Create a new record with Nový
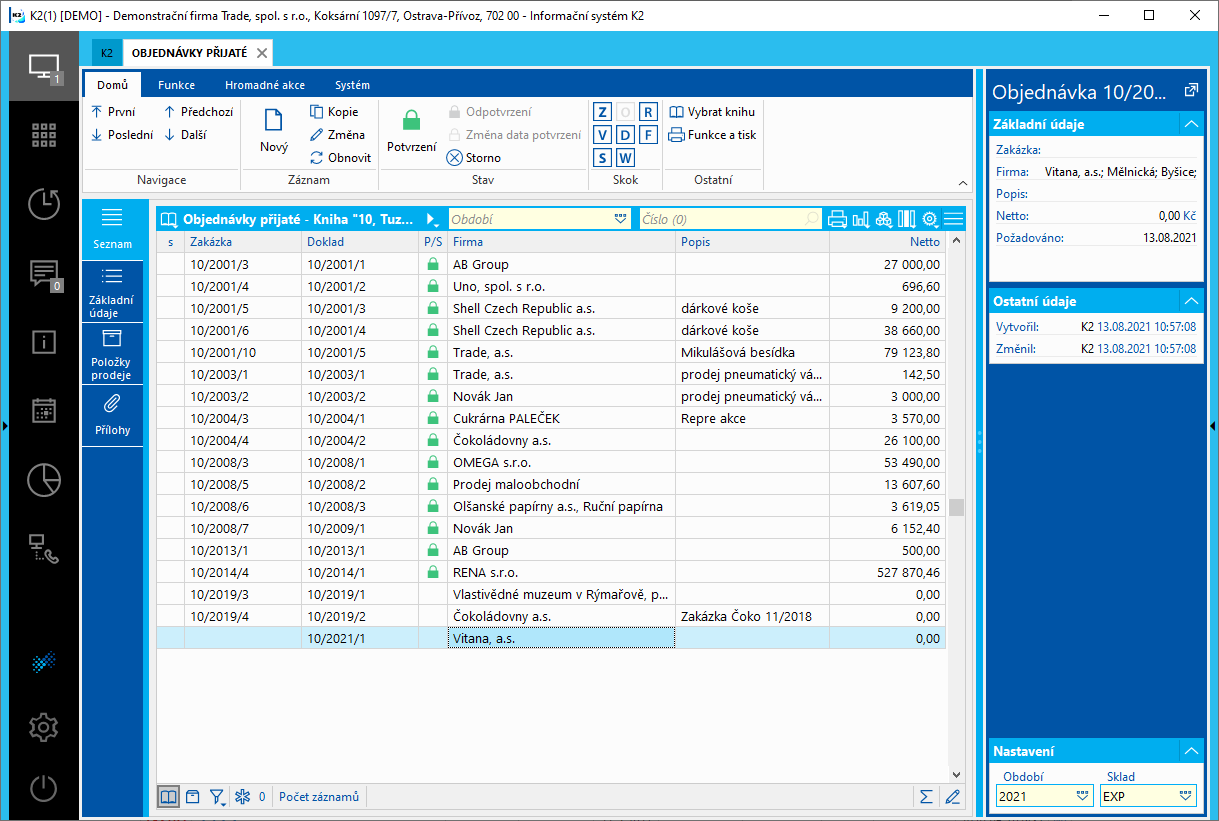1219x821 pixels. coord(273,131)
